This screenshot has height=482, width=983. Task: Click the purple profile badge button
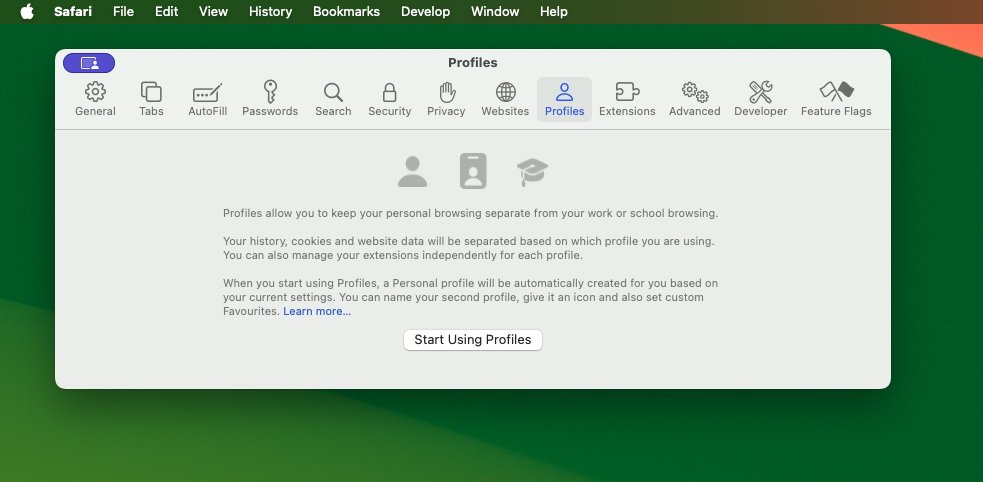coord(89,63)
